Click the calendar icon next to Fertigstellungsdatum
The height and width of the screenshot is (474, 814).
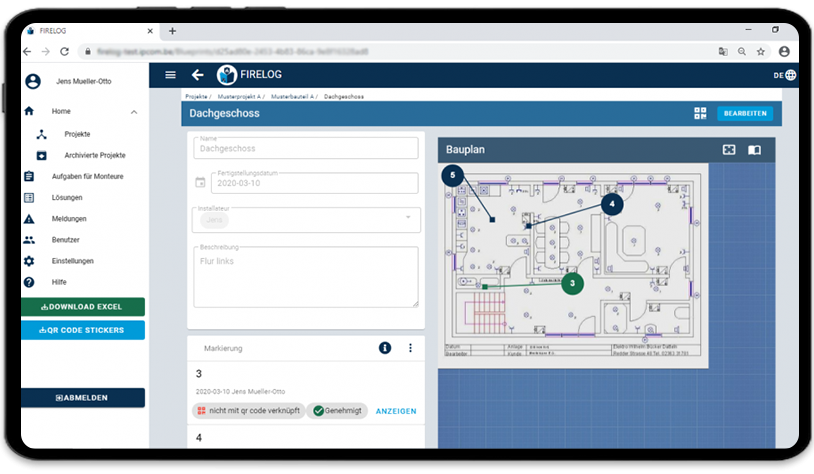200,183
